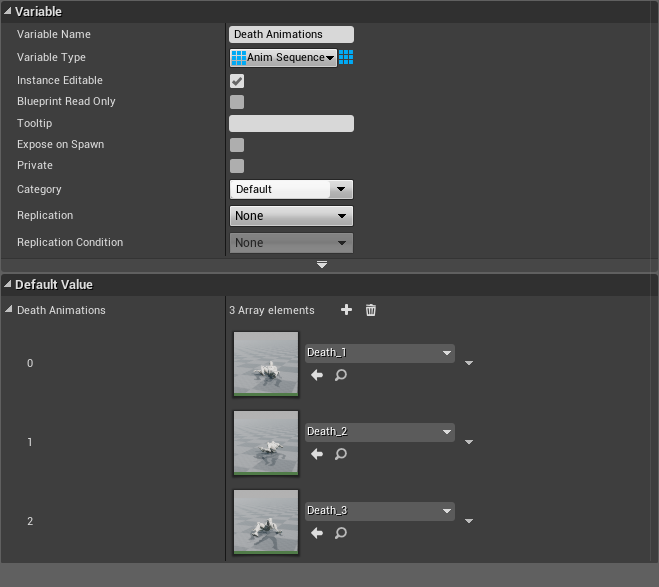Viewport: 659px width, 587px height.
Task: Open the Variable Type Anim Sequence dropdown
Action: (283, 58)
